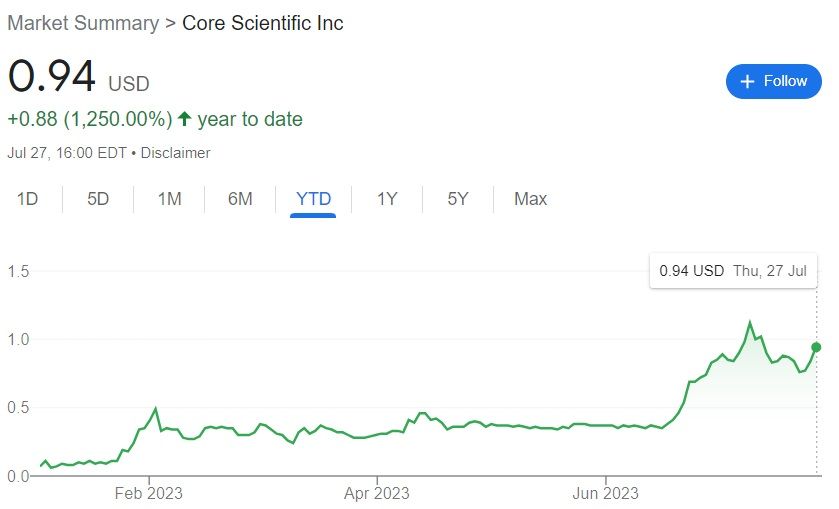Click the +0.88 (1,250.00%) change text
The width and height of the screenshot is (839, 509).
[90, 120]
